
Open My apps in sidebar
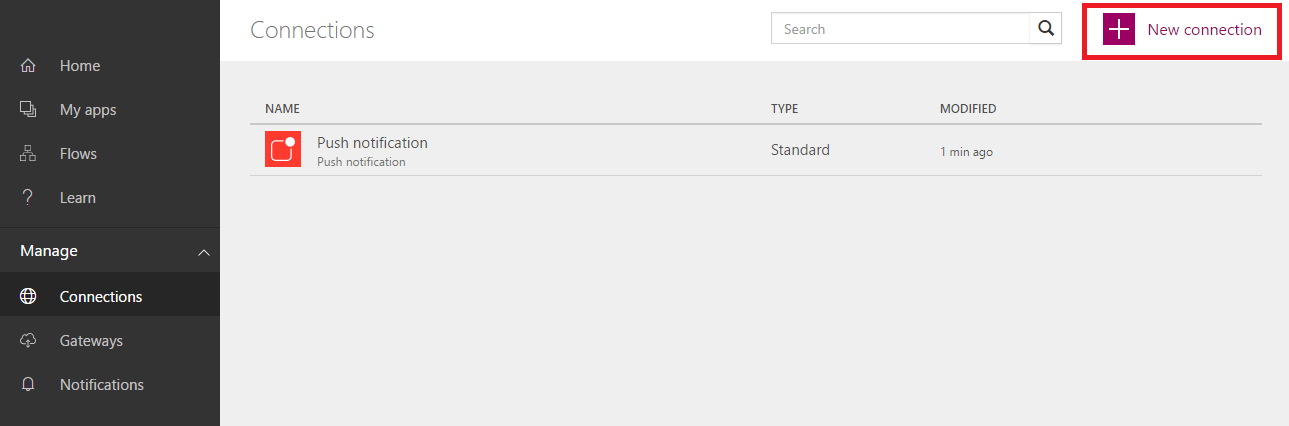pyautogui.click(x=88, y=110)
